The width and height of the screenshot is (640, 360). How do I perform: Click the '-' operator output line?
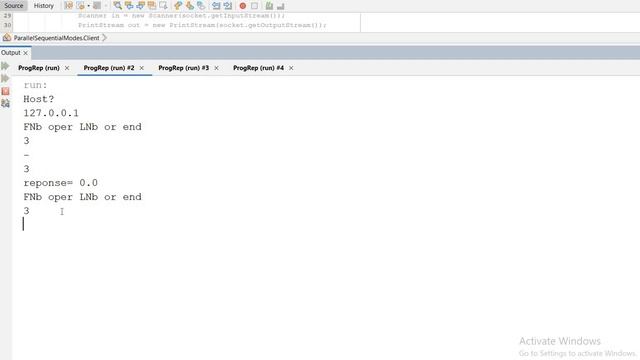[x=27, y=155]
